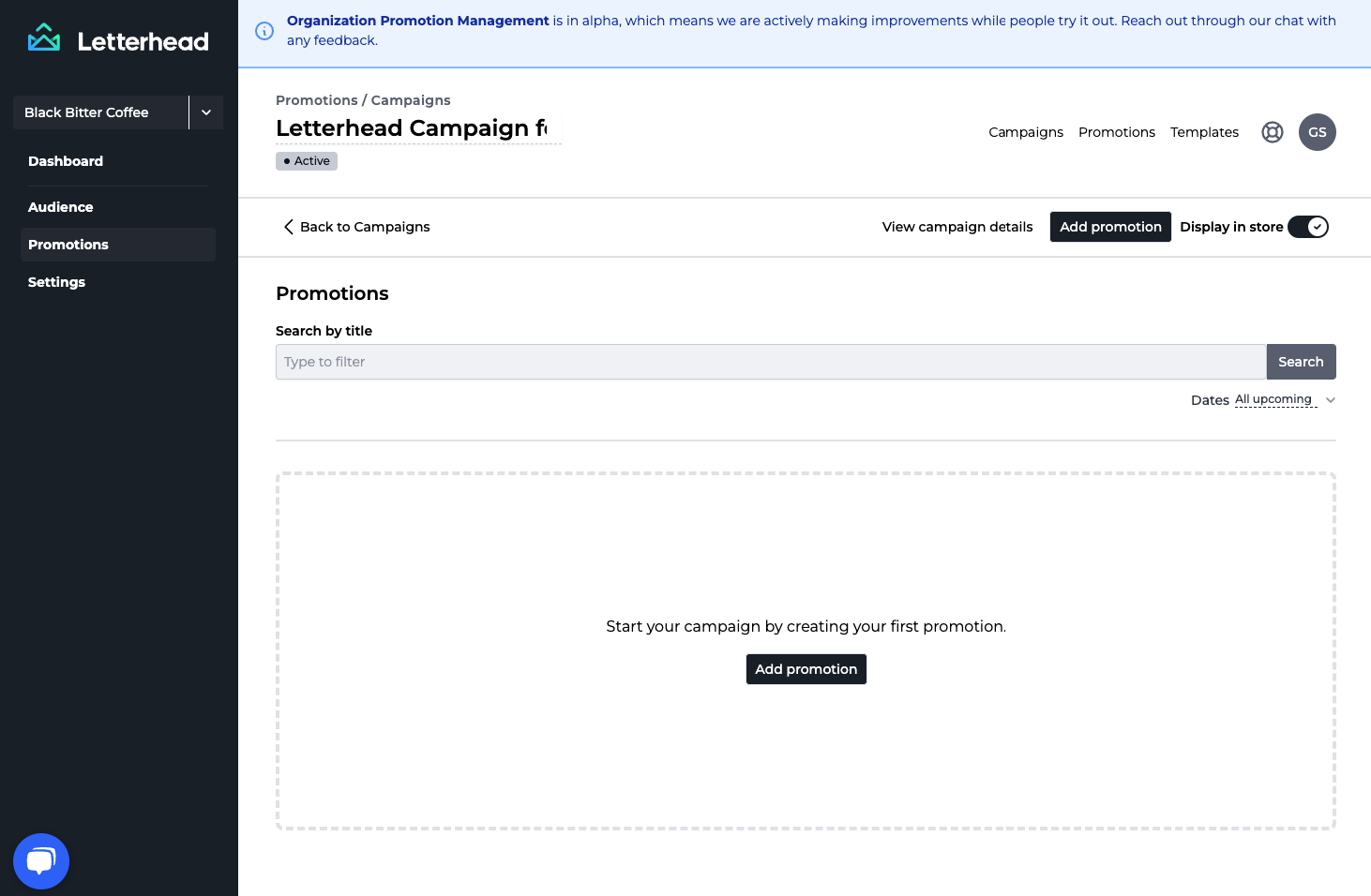Click the Letterhead wordmark text
1371x896 pixels.
(143, 41)
